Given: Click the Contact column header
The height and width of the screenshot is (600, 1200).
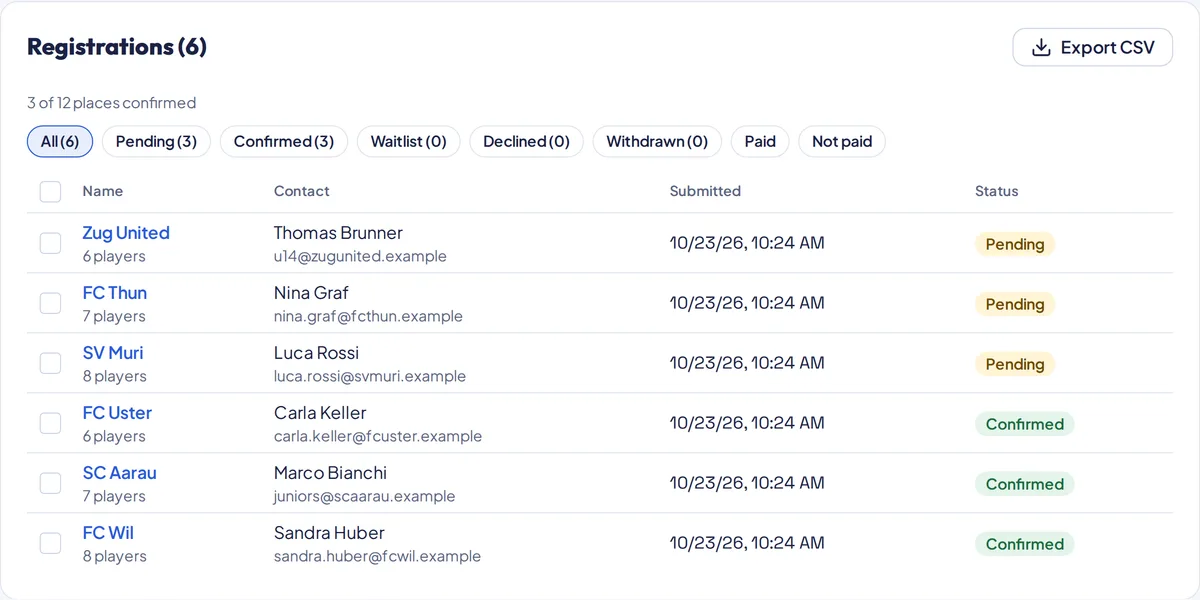Looking at the screenshot, I should [302, 191].
